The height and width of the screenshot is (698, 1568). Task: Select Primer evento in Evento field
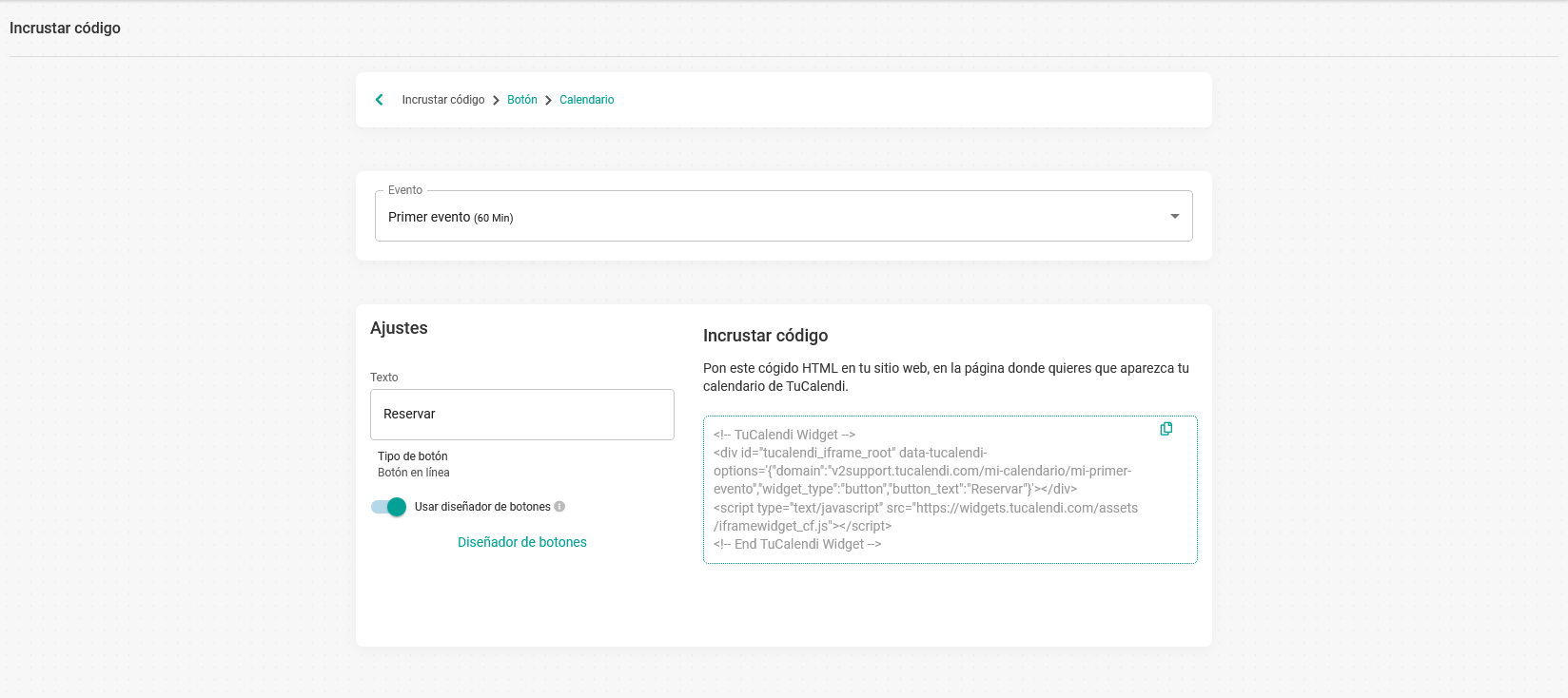coord(784,216)
